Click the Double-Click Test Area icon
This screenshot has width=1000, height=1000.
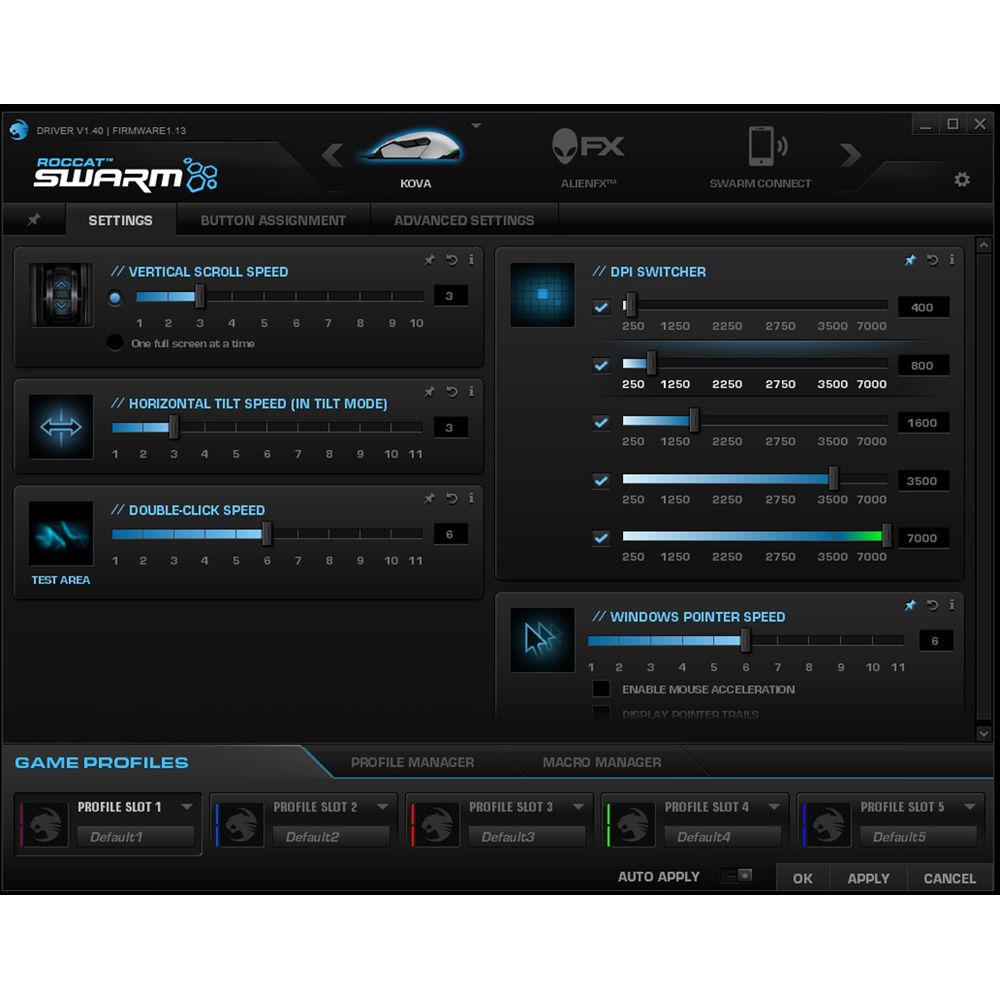point(61,534)
